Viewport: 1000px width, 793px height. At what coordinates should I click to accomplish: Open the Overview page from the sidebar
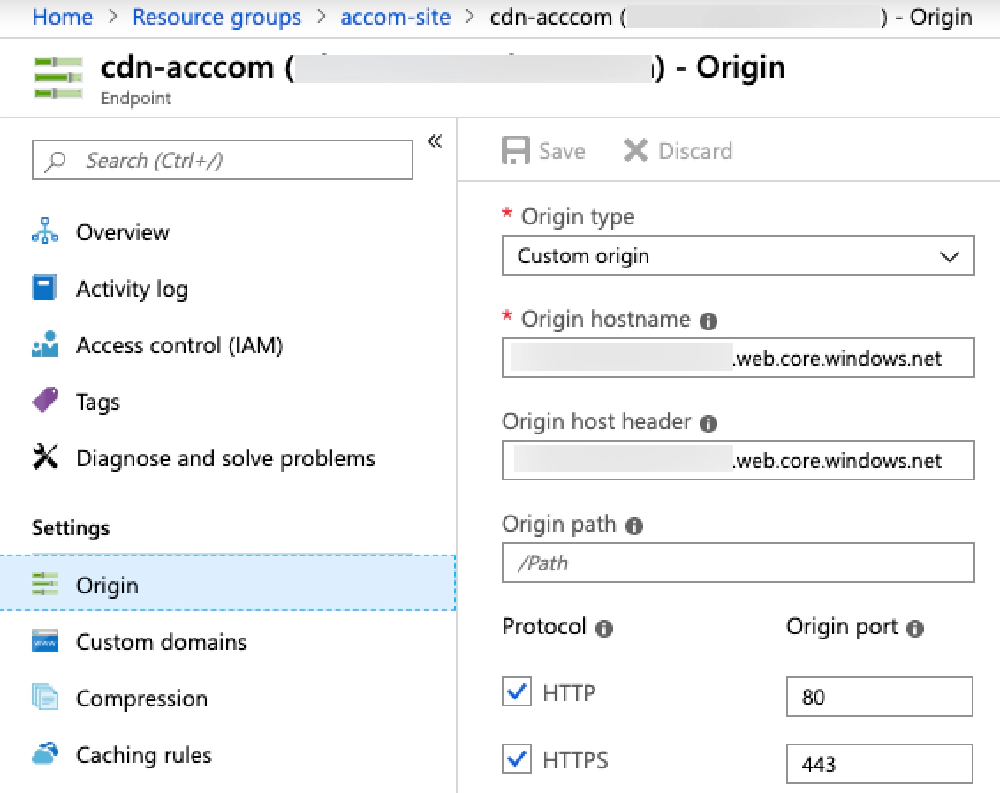tap(121, 232)
